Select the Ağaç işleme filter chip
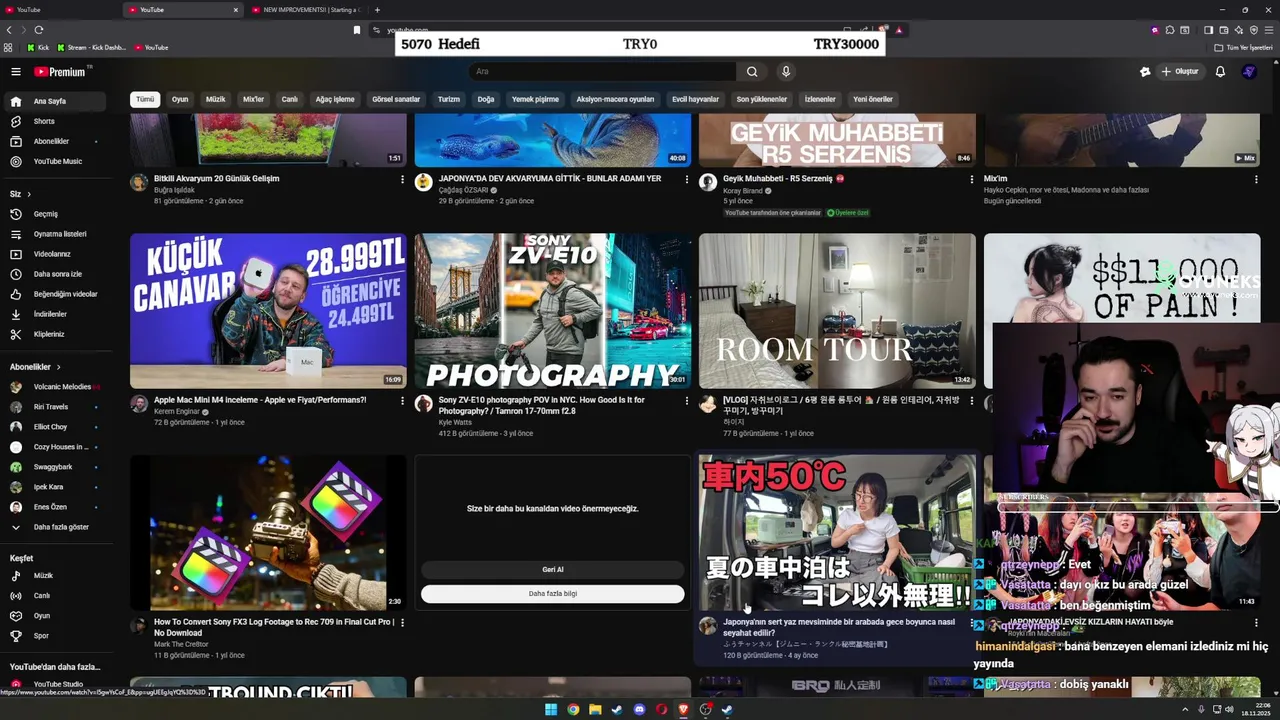Image resolution: width=1280 pixels, height=720 pixels. click(x=335, y=99)
